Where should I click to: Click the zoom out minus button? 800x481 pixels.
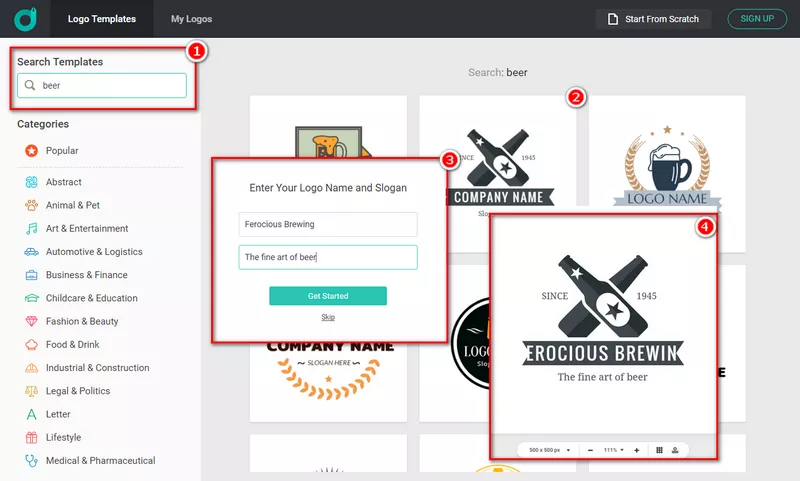[x=590, y=450]
